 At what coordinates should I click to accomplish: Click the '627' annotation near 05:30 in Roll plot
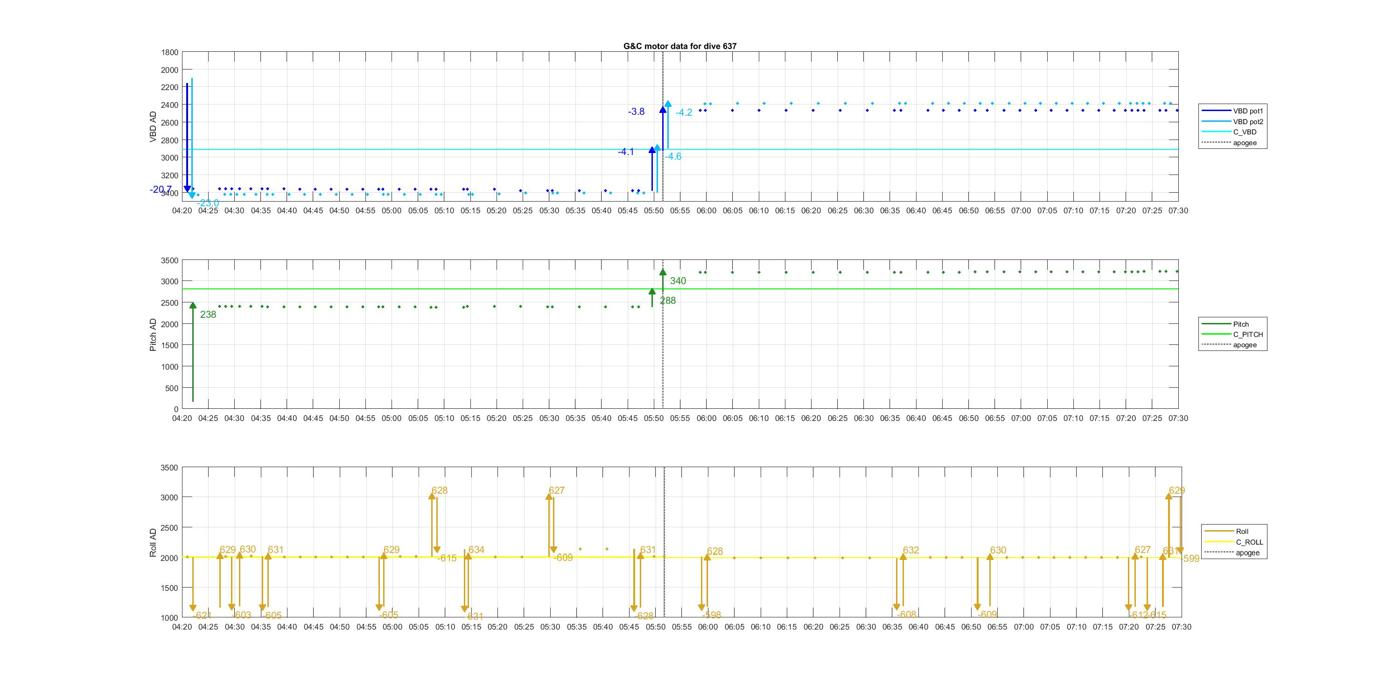(x=557, y=491)
